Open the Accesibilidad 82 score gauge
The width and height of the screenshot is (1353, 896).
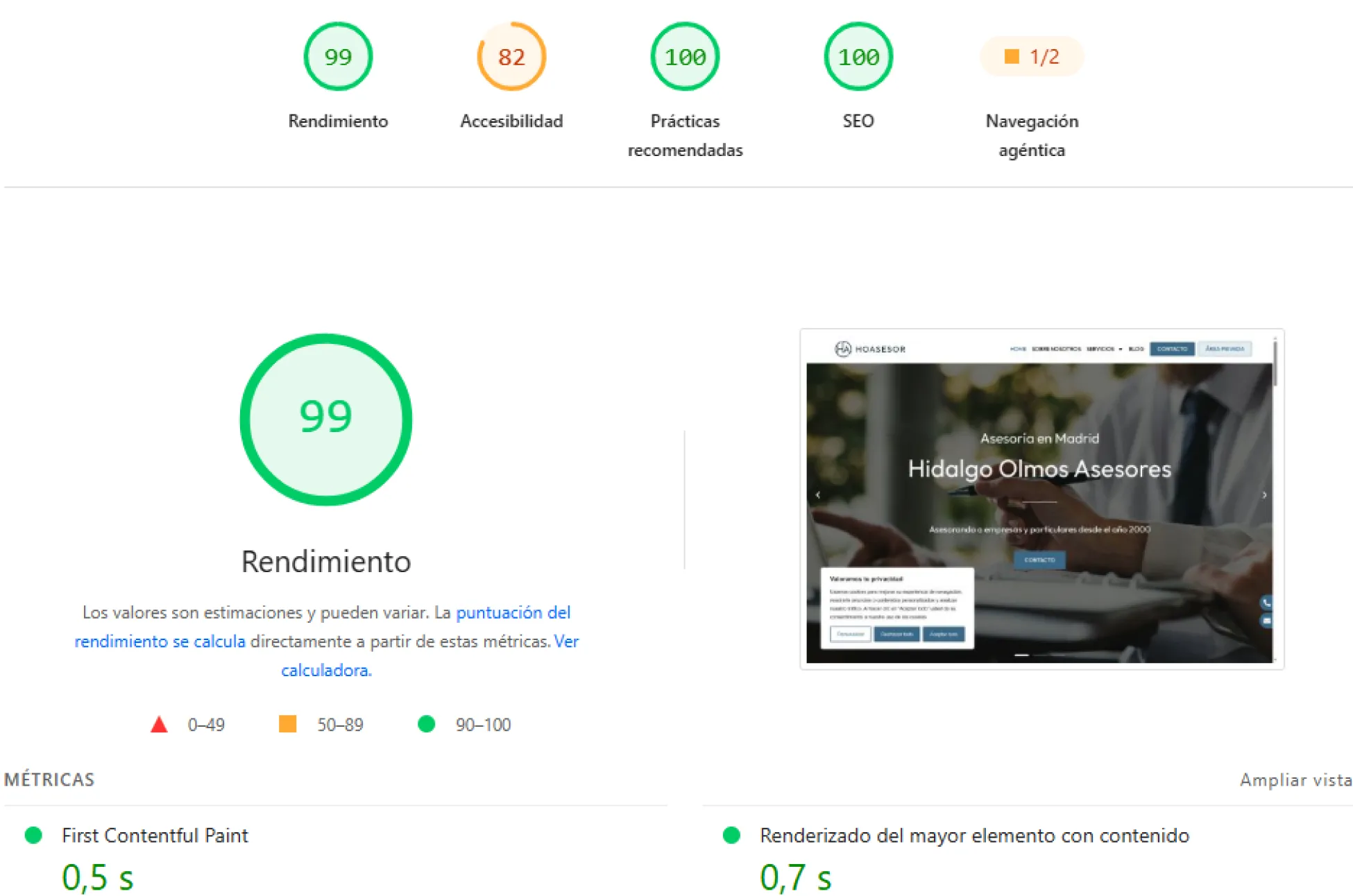pos(511,56)
